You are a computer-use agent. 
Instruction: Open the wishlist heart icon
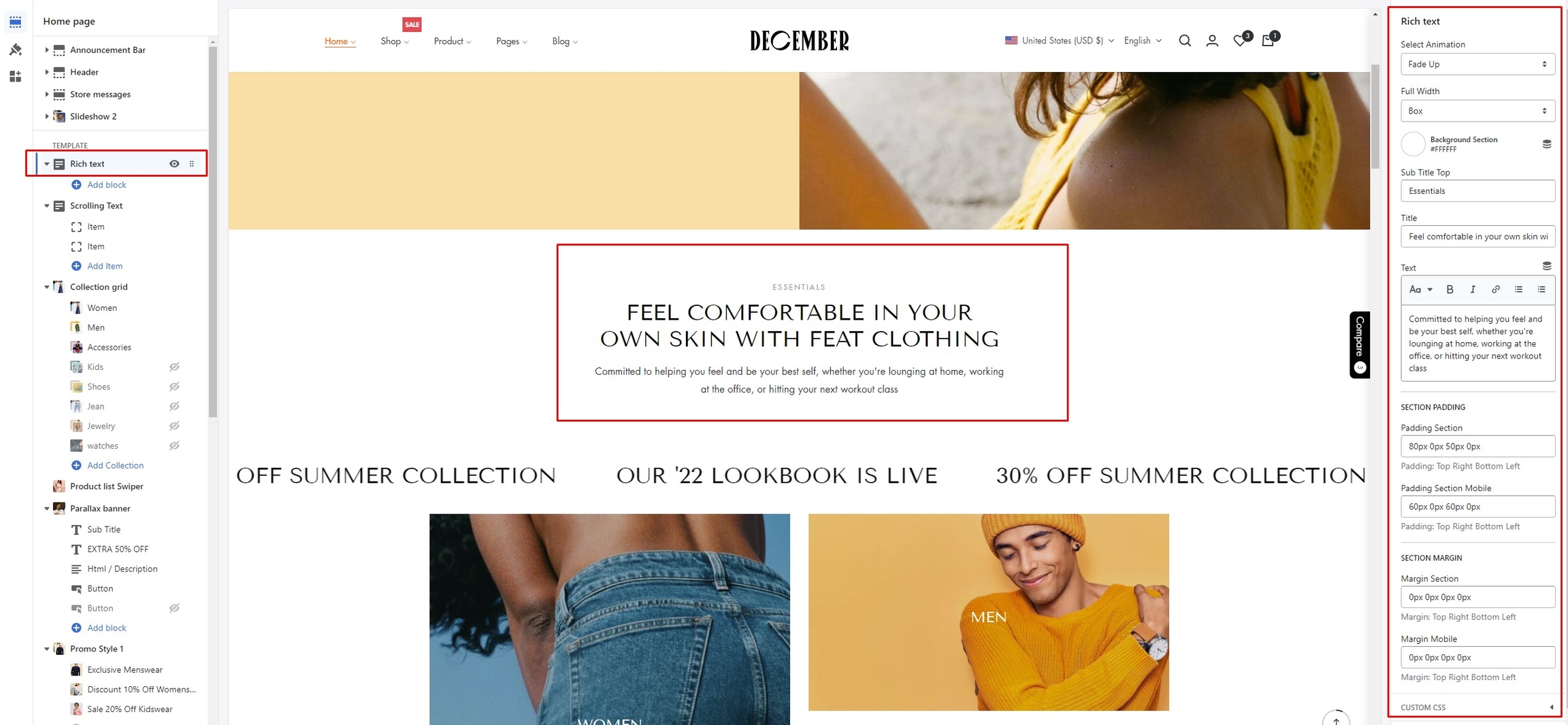click(1241, 40)
